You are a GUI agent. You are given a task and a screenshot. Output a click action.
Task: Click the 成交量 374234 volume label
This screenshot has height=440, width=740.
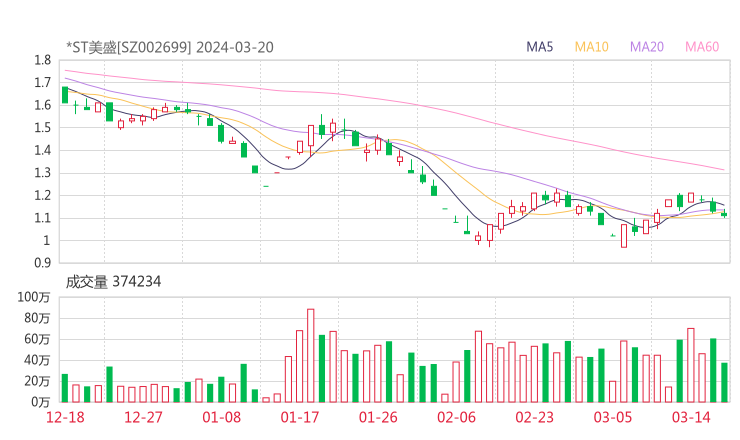pos(113,282)
